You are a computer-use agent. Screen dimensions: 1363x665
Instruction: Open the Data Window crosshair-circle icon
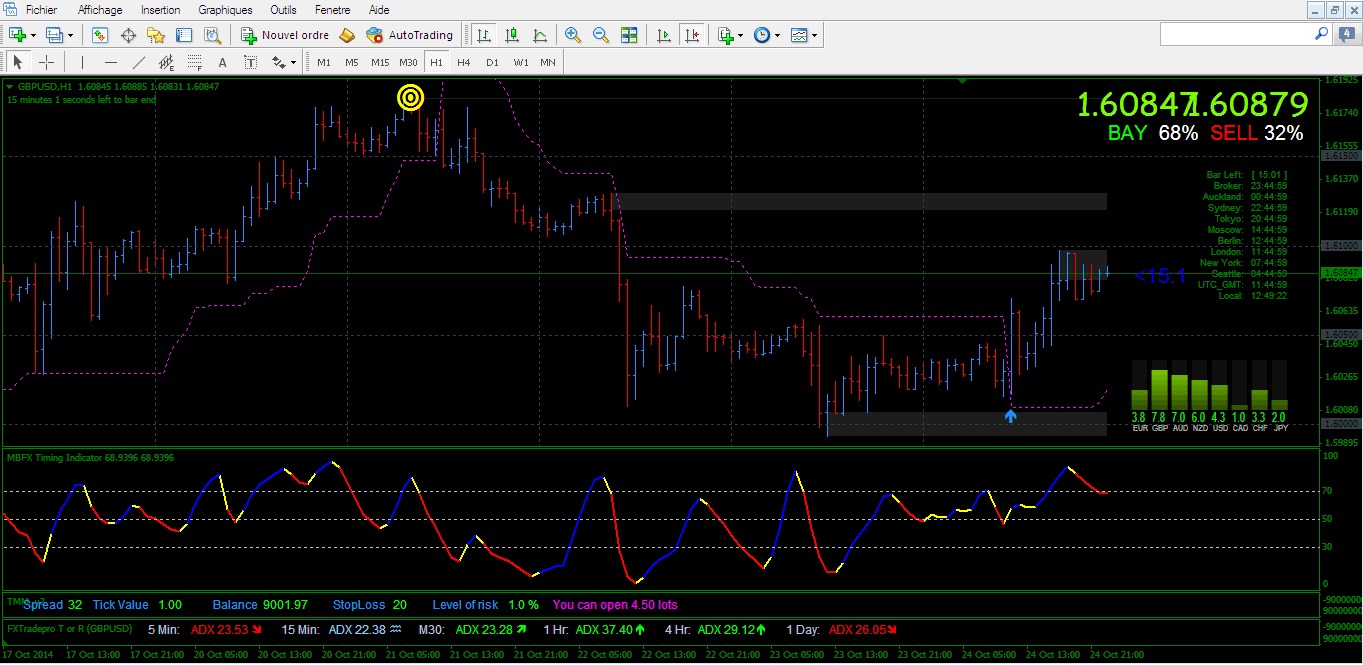(x=128, y=35)
